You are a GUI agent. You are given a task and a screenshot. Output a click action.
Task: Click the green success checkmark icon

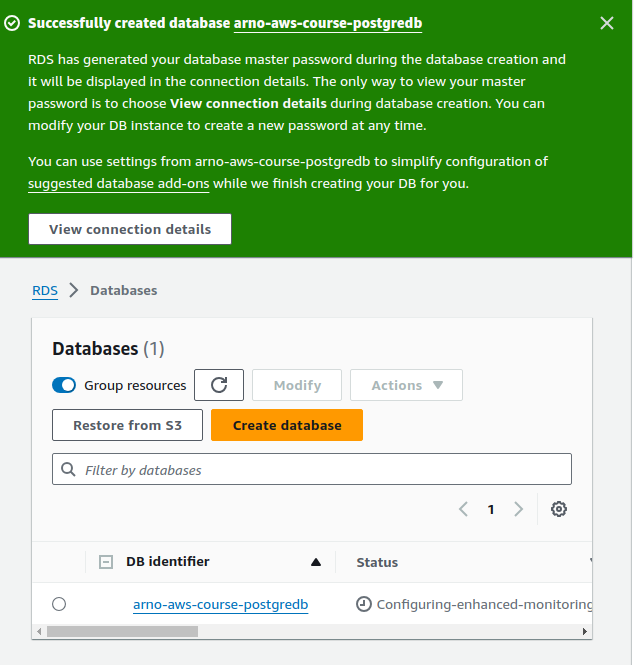click(x=12, y=23)
